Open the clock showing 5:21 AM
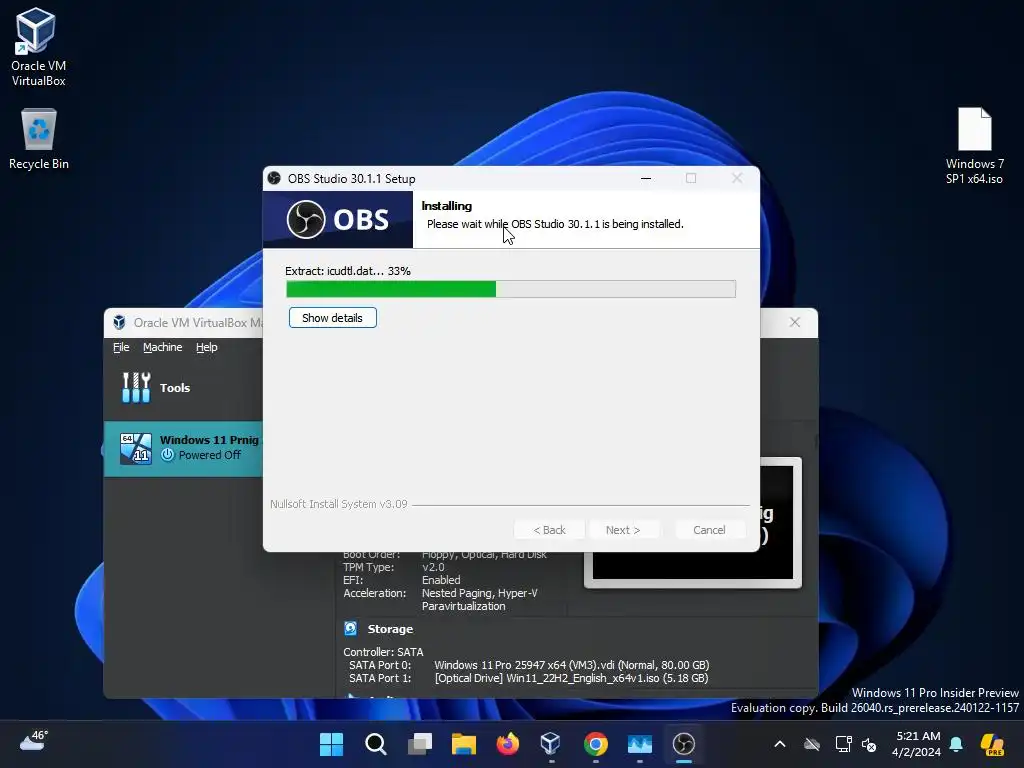 pyautogui.click(x=918, y=744)
